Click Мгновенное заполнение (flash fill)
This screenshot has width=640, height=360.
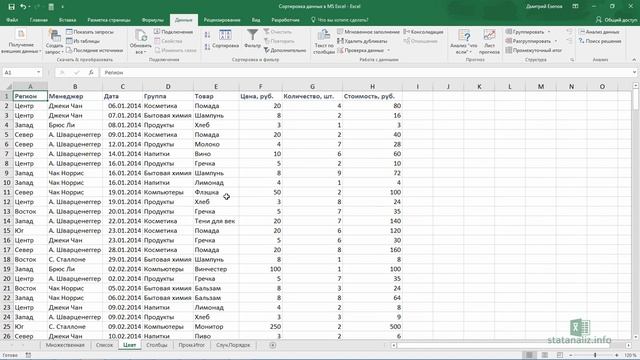pyautogui.click(x=369, y=32)
